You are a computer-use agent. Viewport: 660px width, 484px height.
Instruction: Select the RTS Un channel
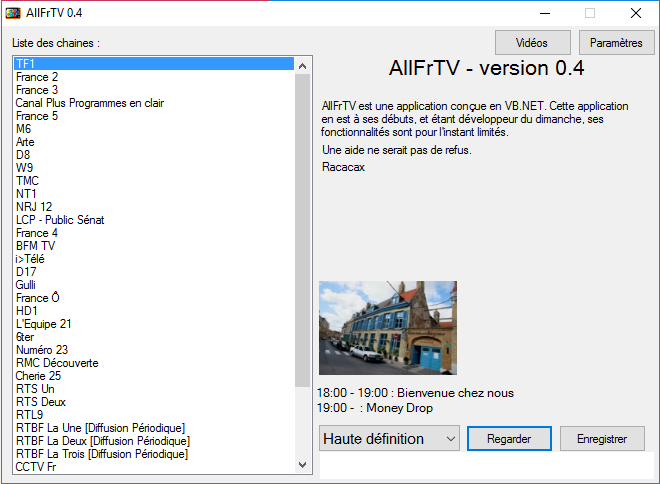[154, 389]
